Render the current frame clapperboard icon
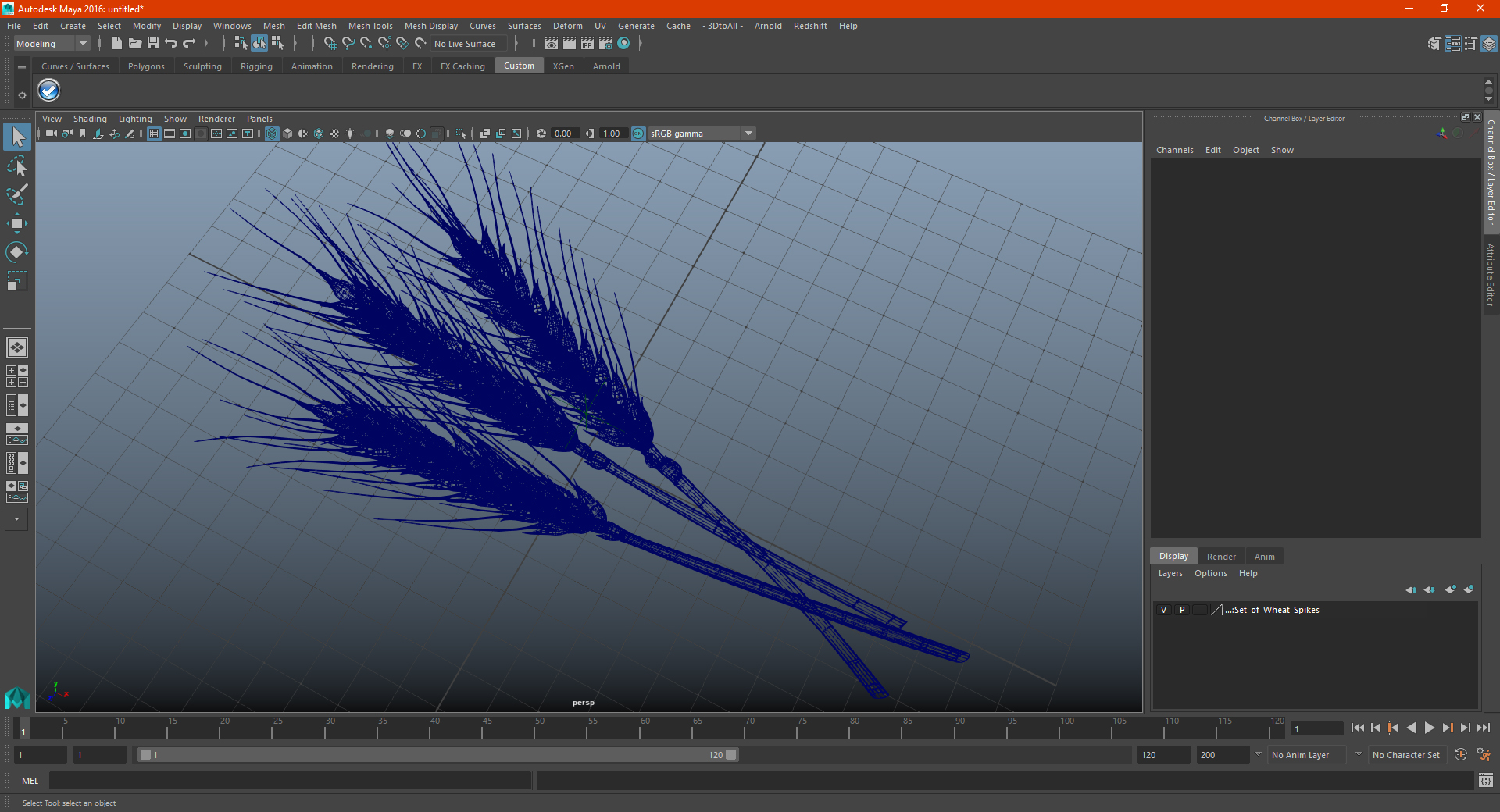Screen dimensions: 1500x812 pos(570,44)
